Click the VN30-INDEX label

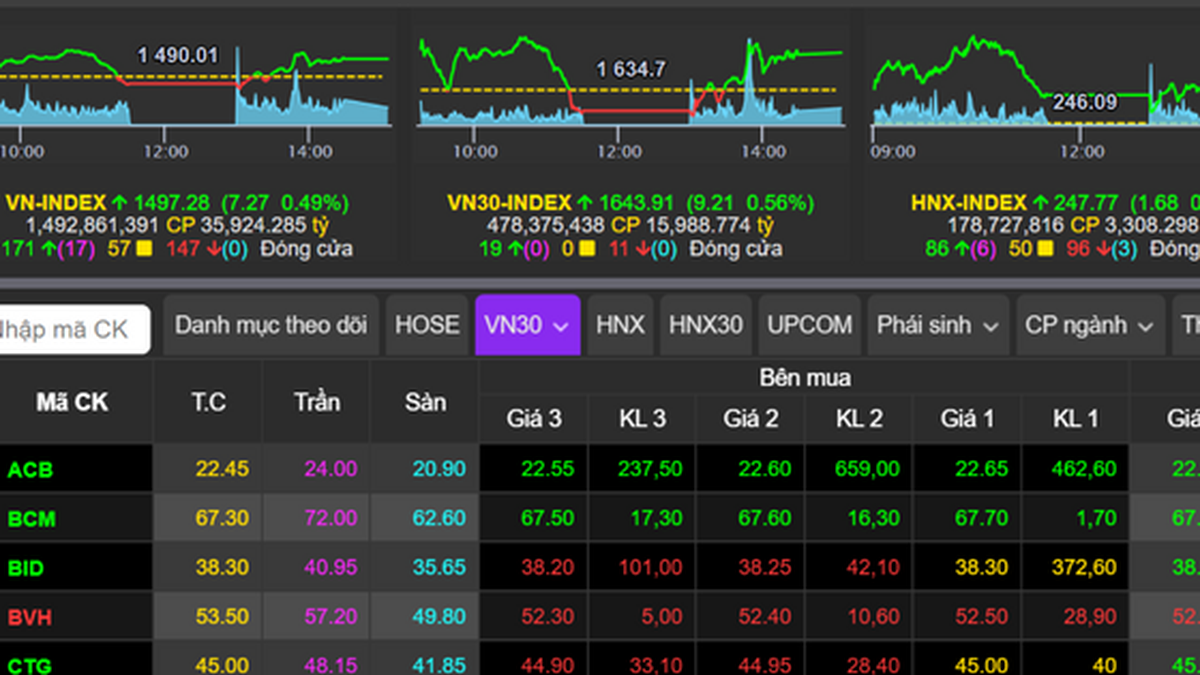[x=509, y=203]
